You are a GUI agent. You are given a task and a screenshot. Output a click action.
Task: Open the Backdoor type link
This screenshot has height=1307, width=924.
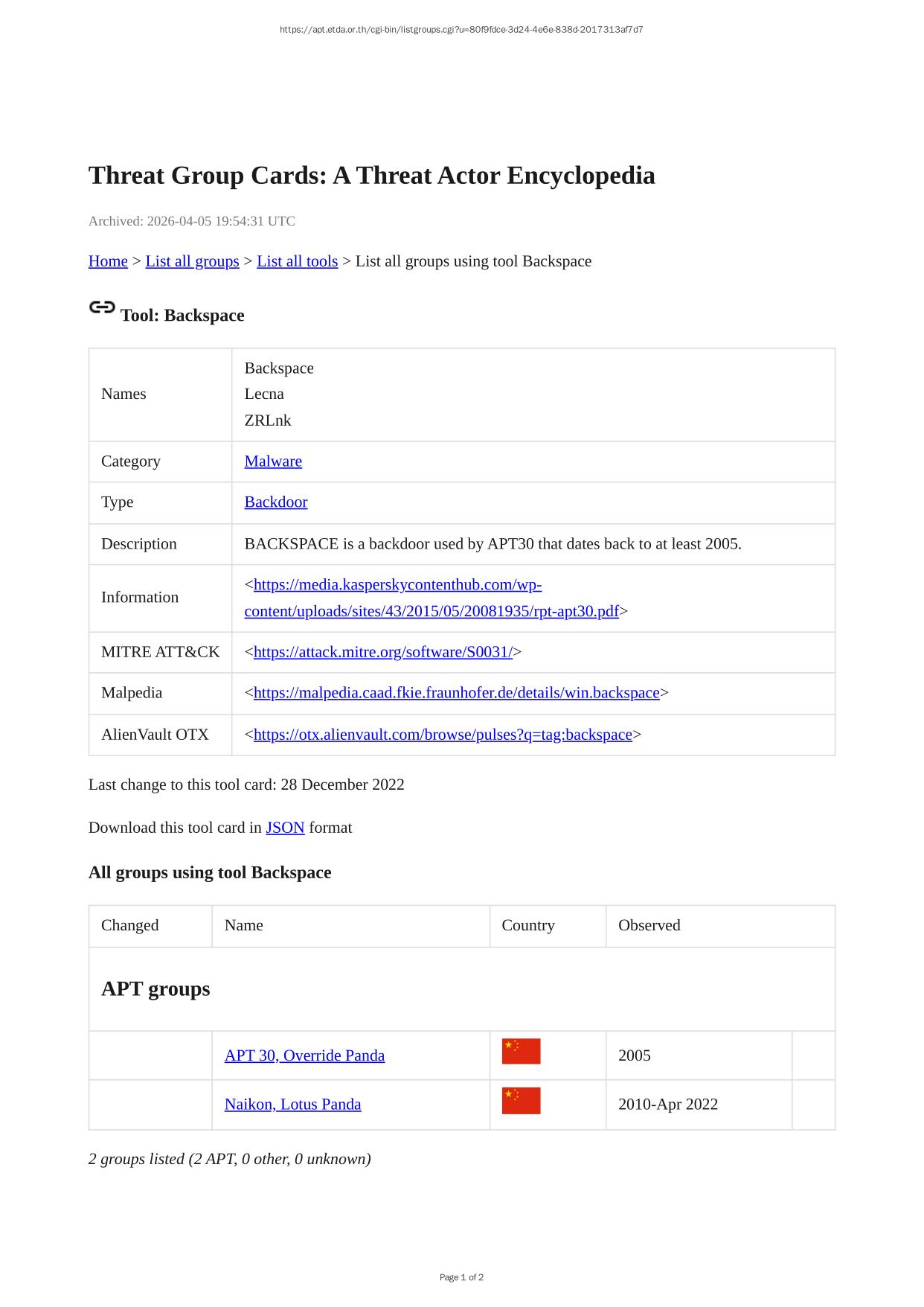(x=275, y=502)
